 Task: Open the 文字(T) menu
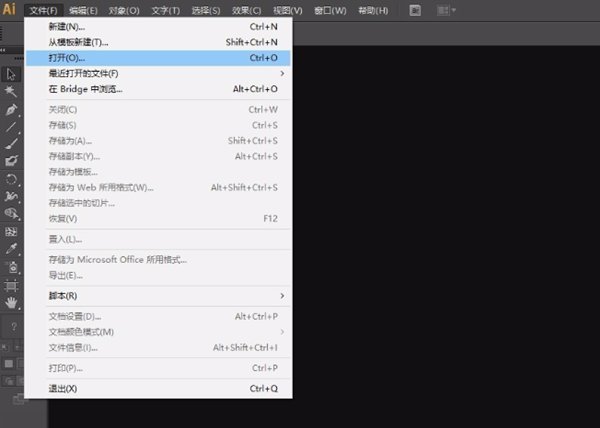[x=165, y=10]
